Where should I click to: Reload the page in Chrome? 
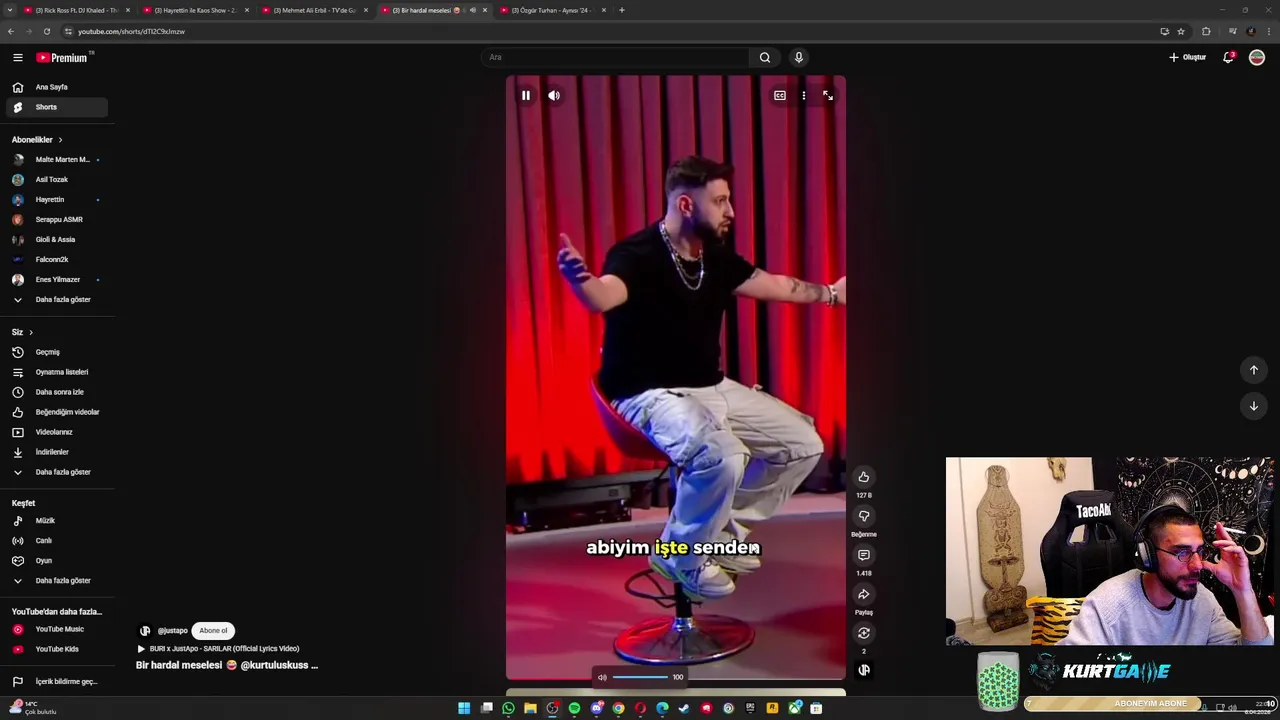pos(46,31)
